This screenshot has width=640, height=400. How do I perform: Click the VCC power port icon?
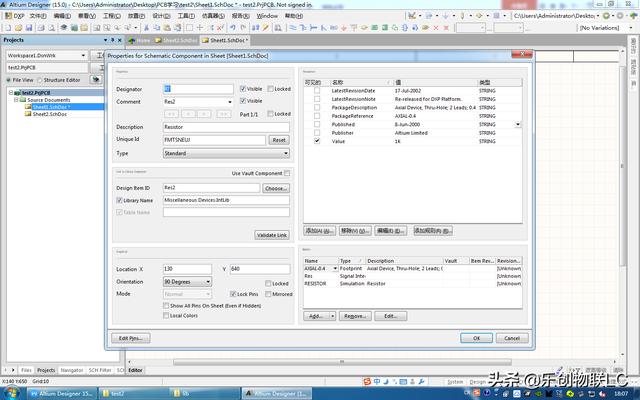(x=354, y=28)
